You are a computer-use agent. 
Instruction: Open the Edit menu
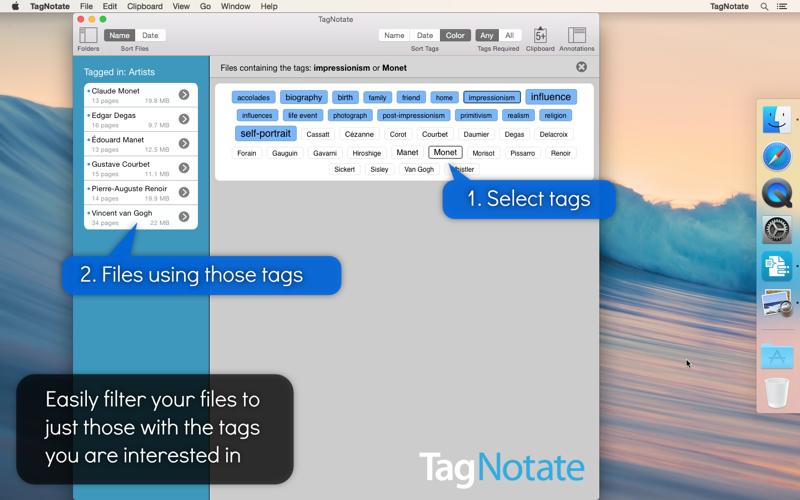pos(110,6)
